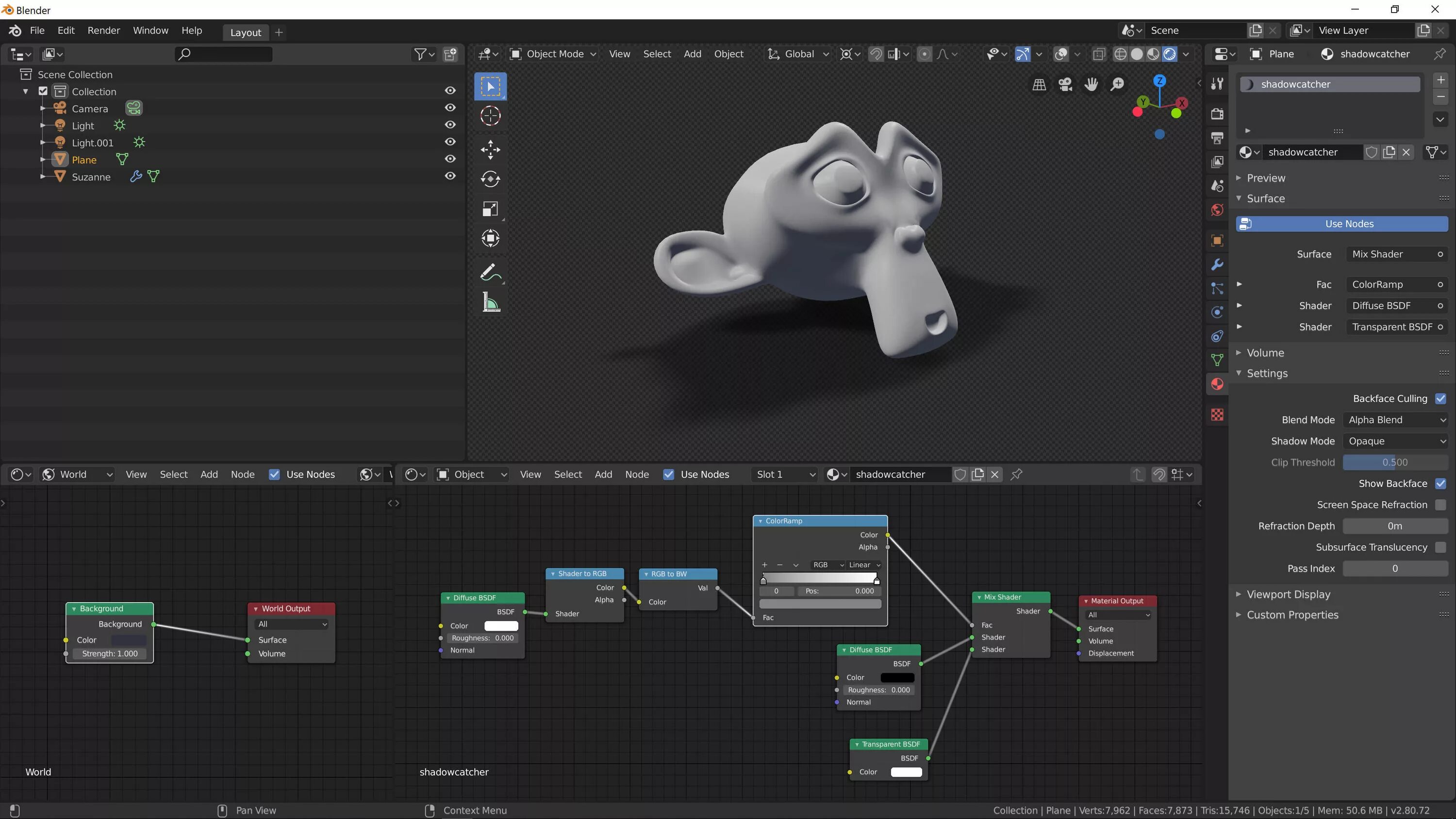The height and width of the screenshot is (819, 1456).
Task: Disable Backface Culling checkbox
Action: [x=1440, y=398]
